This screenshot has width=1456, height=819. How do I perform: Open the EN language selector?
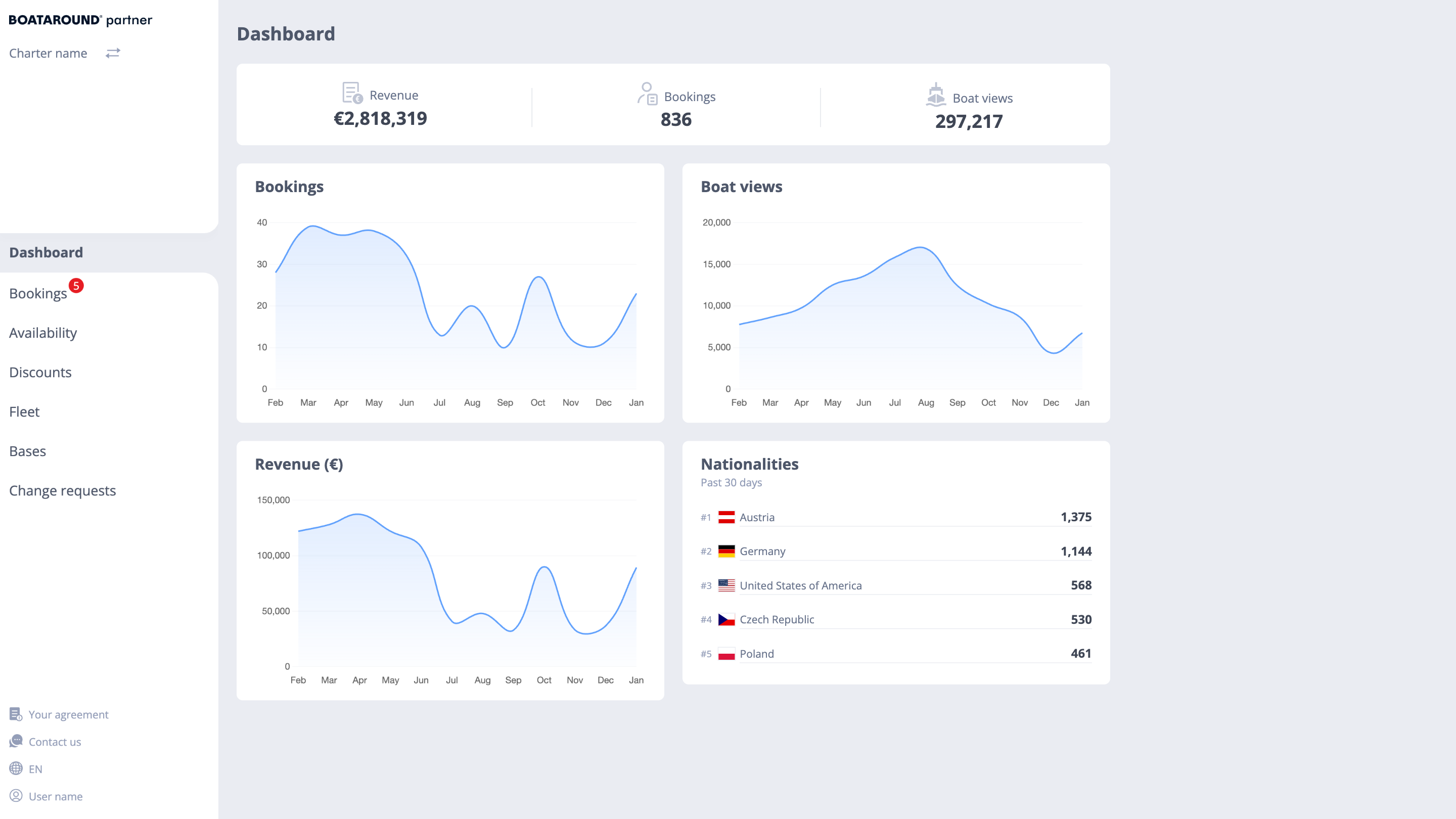coord(35,768)
